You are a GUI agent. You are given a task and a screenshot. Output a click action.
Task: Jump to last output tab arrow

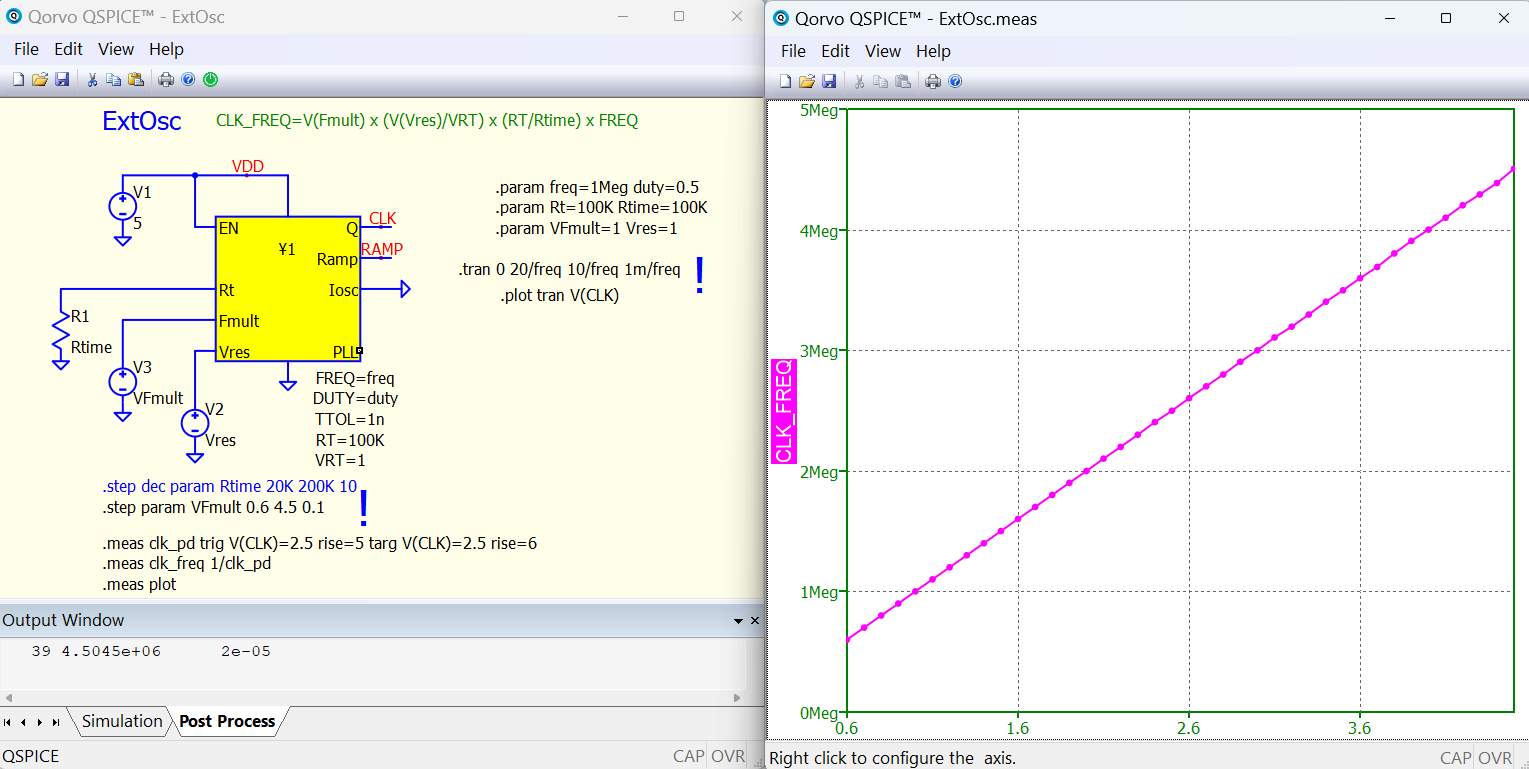(x=56, y=722)
